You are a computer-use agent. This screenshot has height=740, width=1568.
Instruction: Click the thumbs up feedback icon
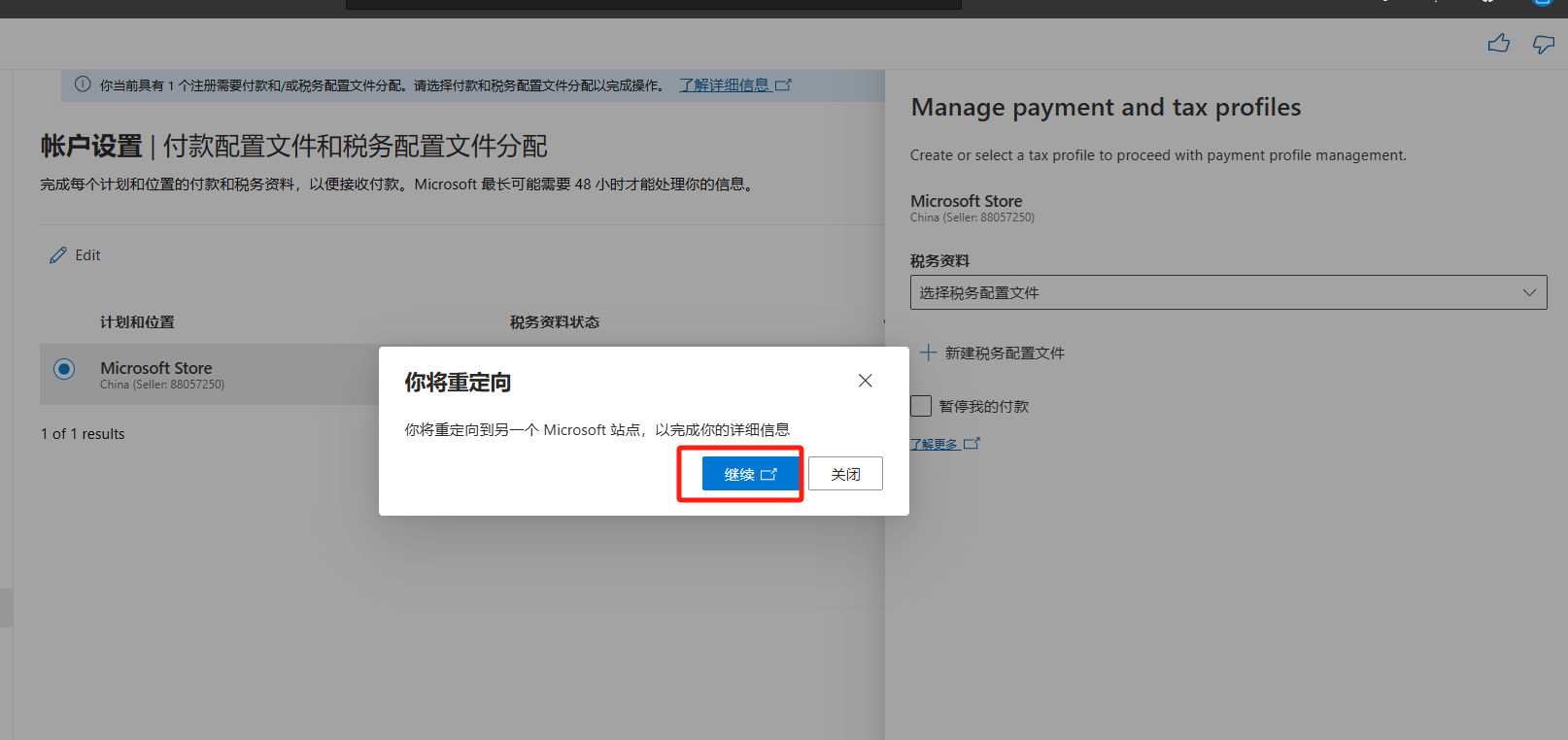tap(1499, 43)
